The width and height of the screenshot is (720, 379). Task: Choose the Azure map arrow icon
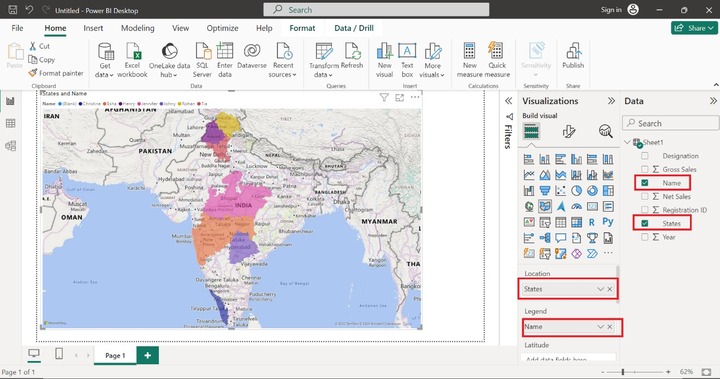pyautogui.click(x=561, y=207)
